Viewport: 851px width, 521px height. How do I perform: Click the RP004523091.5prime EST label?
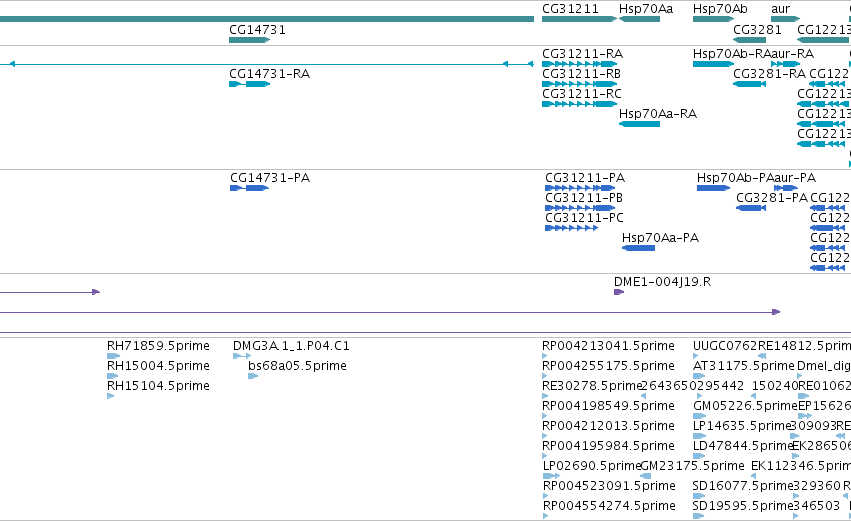tap(609, 486)
